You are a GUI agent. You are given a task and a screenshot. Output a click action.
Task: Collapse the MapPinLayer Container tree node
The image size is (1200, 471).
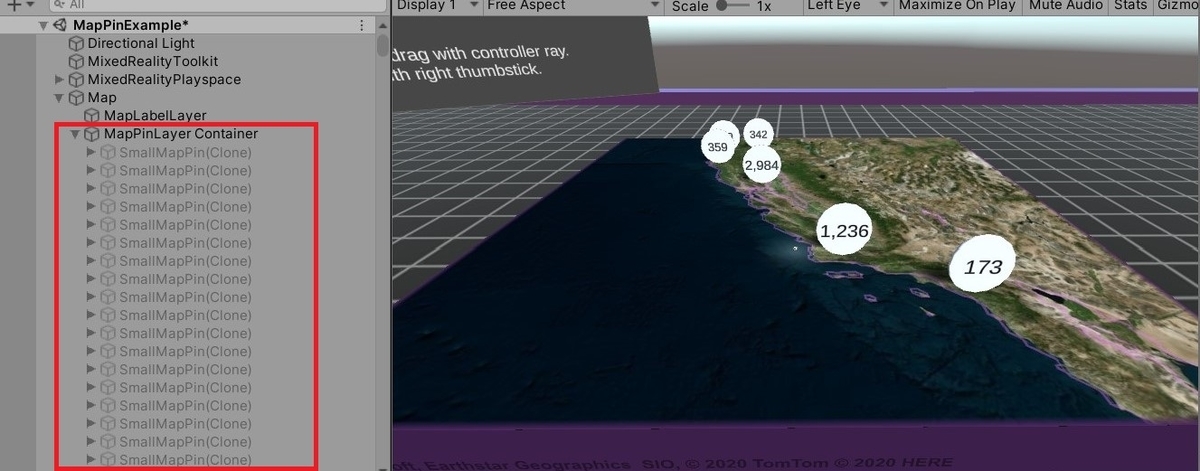pos(75,134)
